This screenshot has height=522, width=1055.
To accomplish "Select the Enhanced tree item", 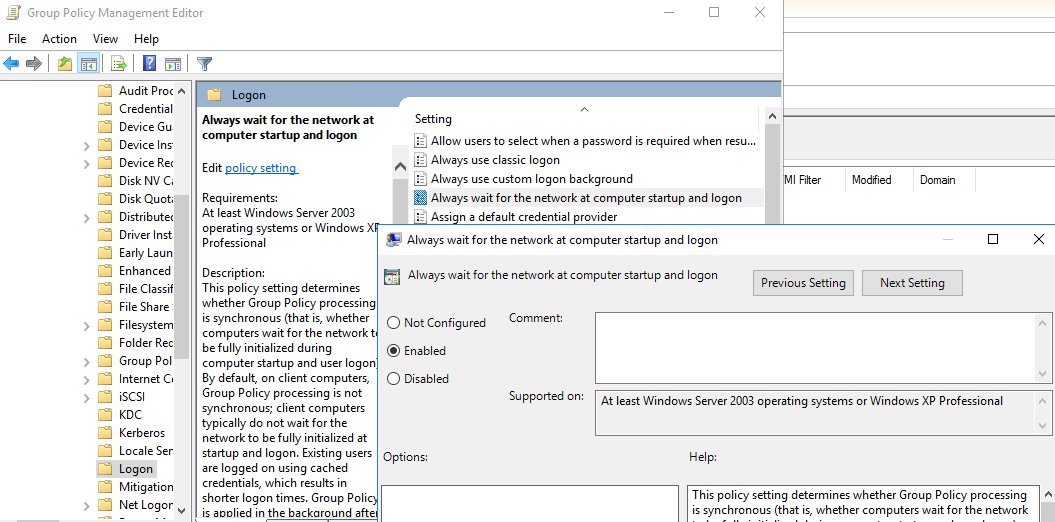I will pyautogui.click(x=145, y=271).
